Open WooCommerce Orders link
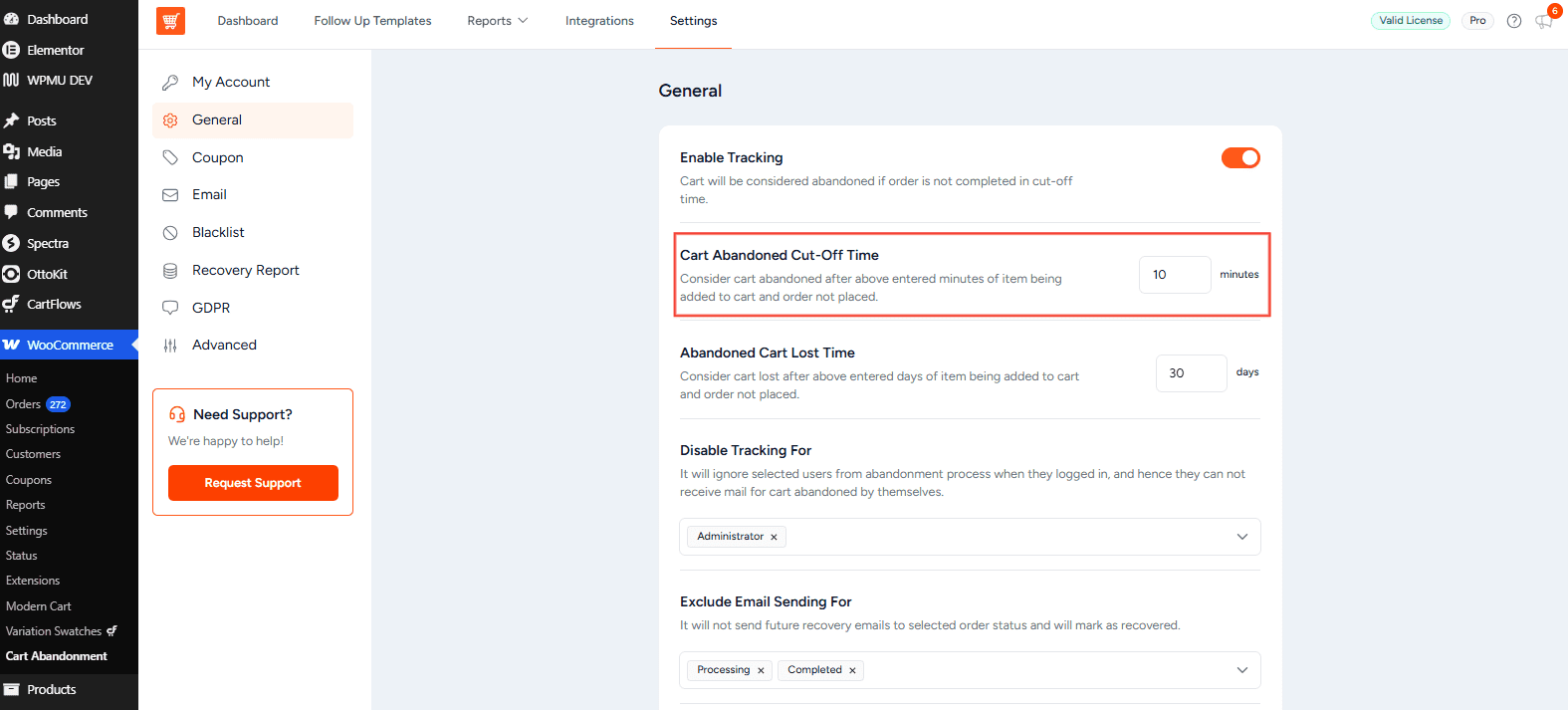1568x710 pixels. (x=23, y=404)
